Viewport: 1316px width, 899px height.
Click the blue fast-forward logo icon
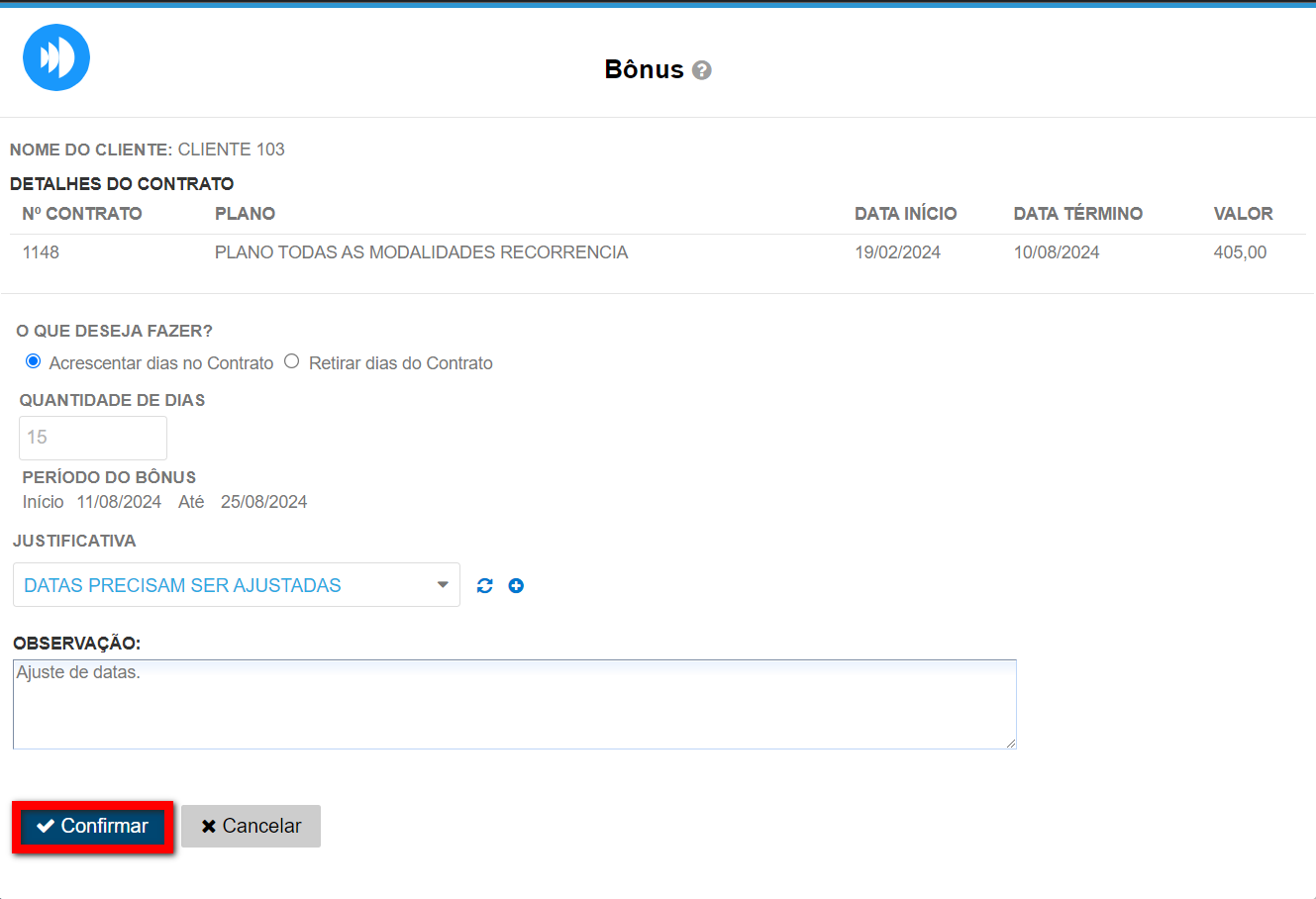pos(56,57)
